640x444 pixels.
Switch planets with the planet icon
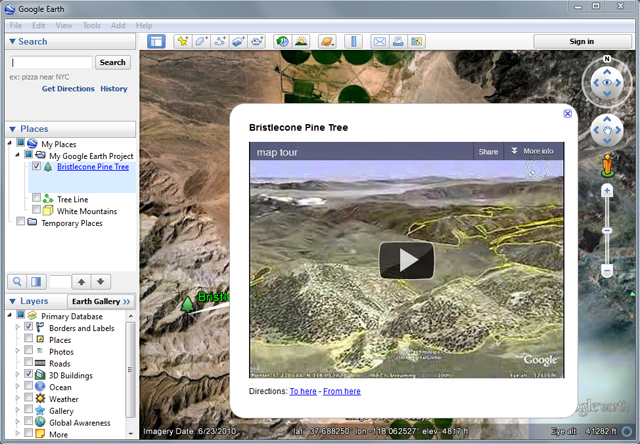click(328, 41)
